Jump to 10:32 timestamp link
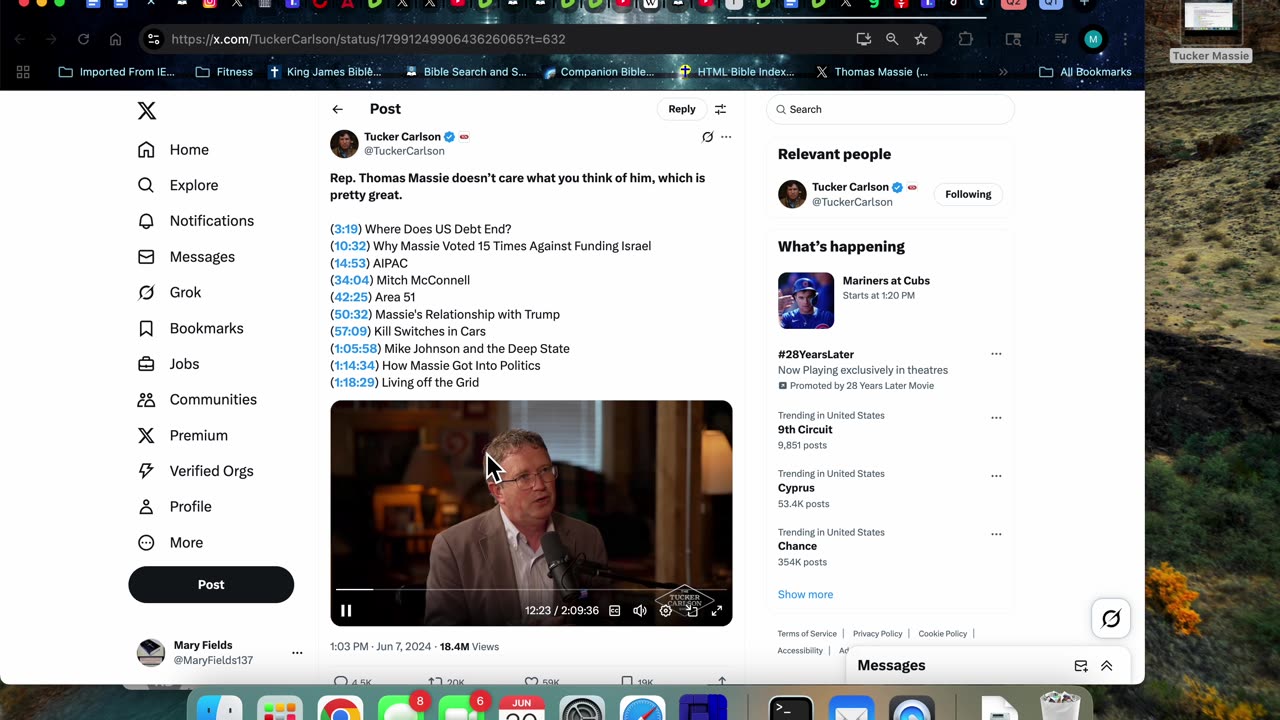 [x=350, y=246]
